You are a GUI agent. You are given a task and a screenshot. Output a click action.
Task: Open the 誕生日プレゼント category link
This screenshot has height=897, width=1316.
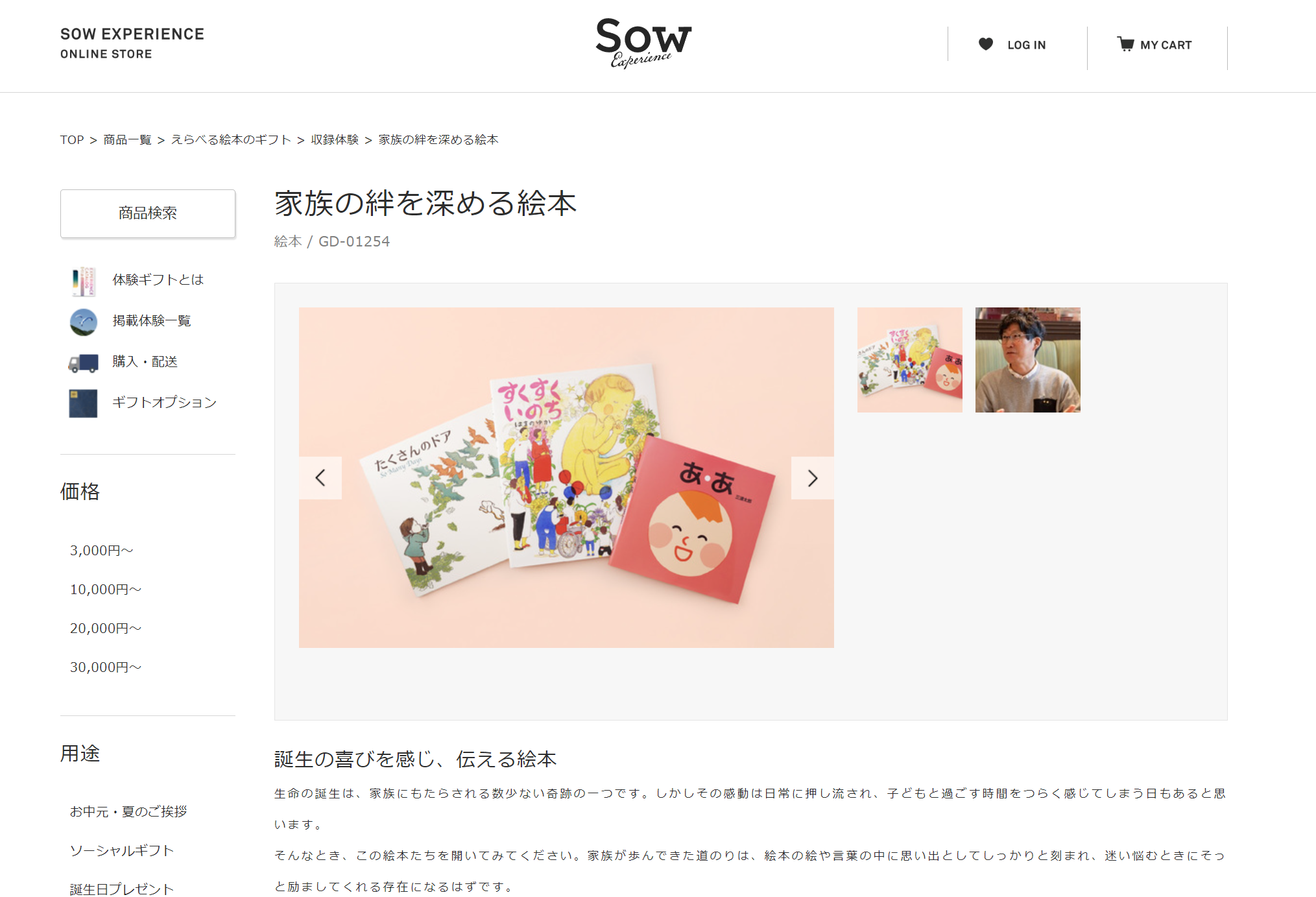coord(122,889)
